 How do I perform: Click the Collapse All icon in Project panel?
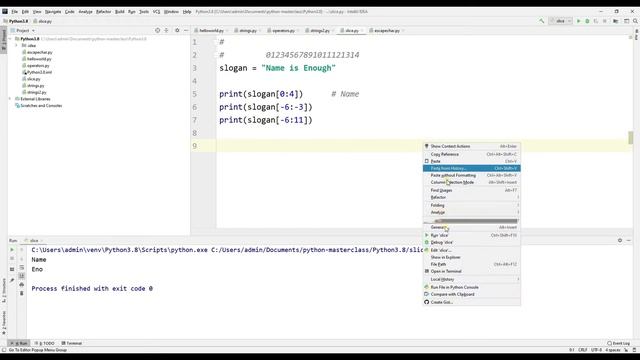(x=166, y=30)
